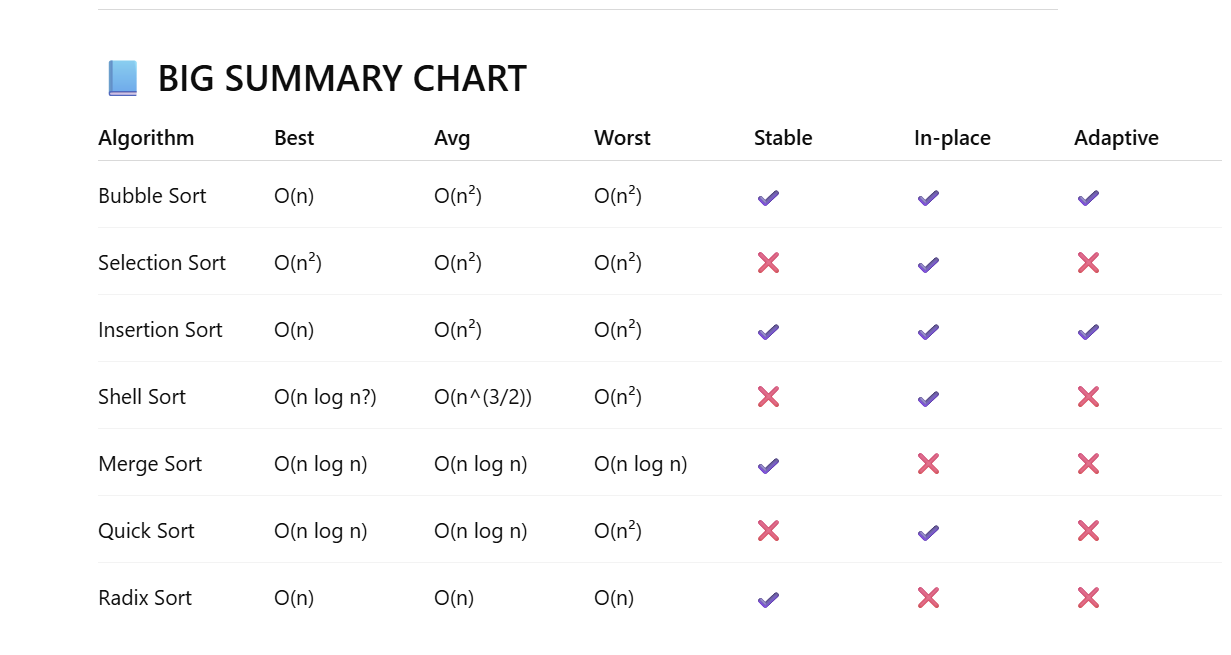Screen dimensions: 1231x655
Task: Click the Worst column header
Action: click(x=622, y=138)
